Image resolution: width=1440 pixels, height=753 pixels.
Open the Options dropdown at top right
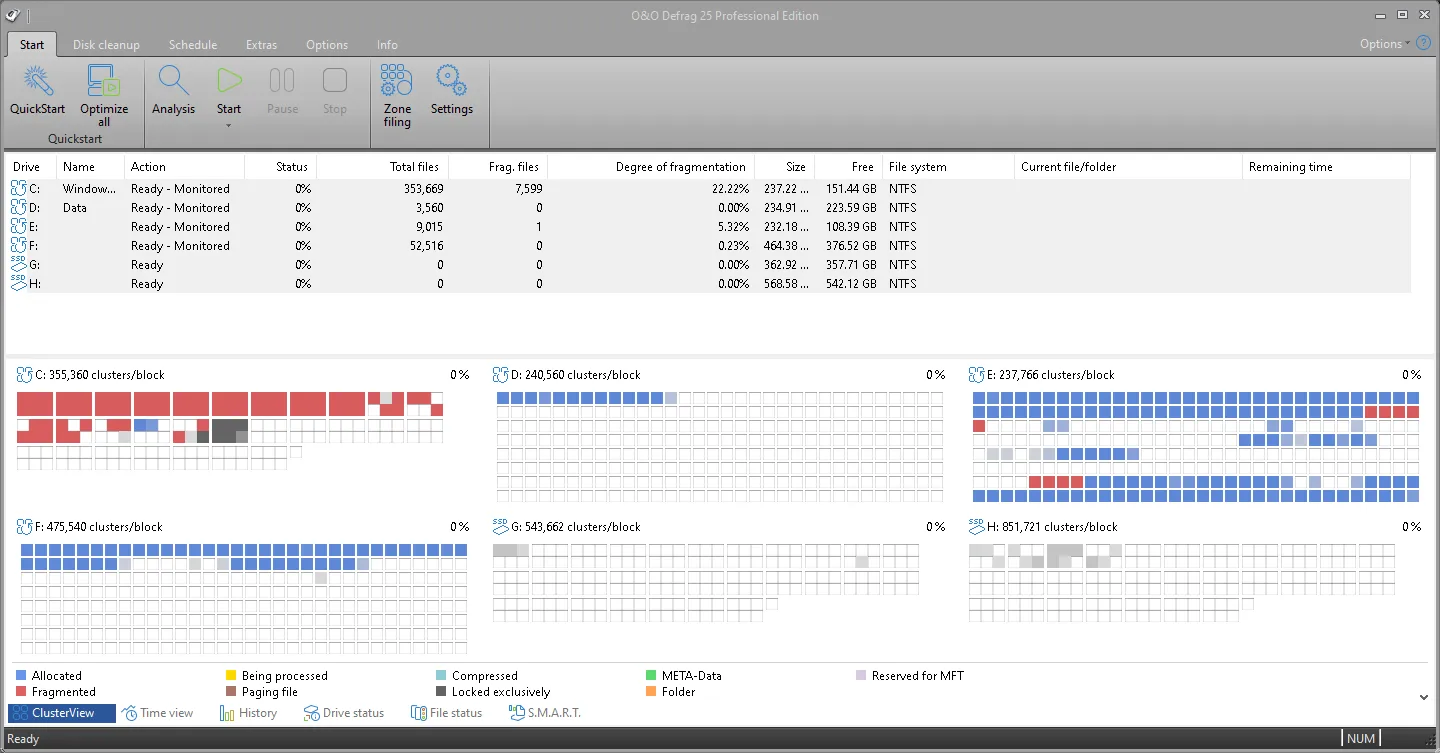click(1384, 44)
